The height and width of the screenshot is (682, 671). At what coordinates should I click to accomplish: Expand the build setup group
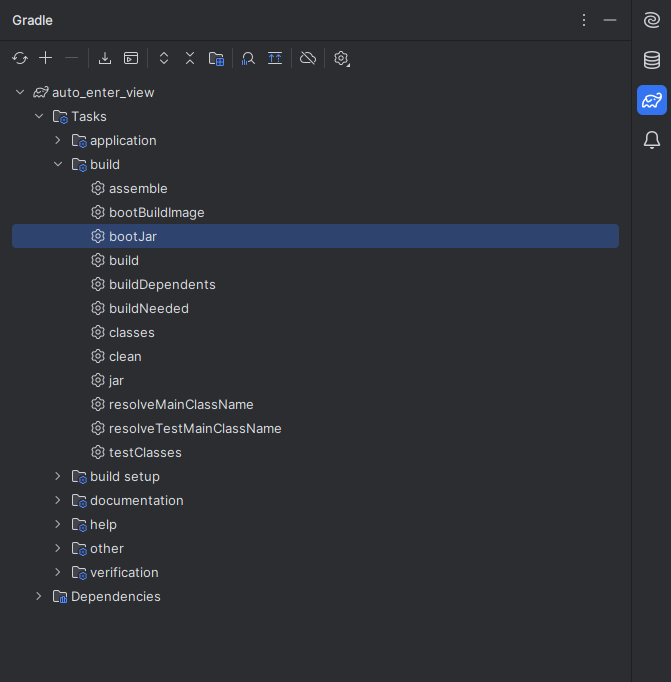coord(58,476)
